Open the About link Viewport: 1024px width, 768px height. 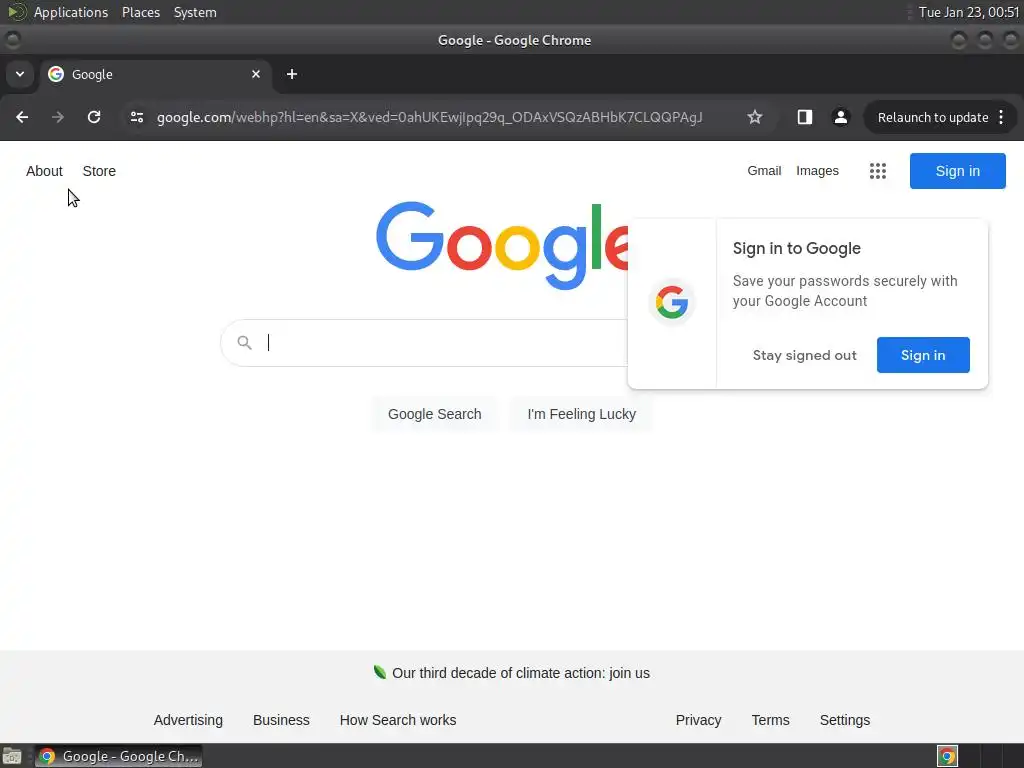[44, 171]
